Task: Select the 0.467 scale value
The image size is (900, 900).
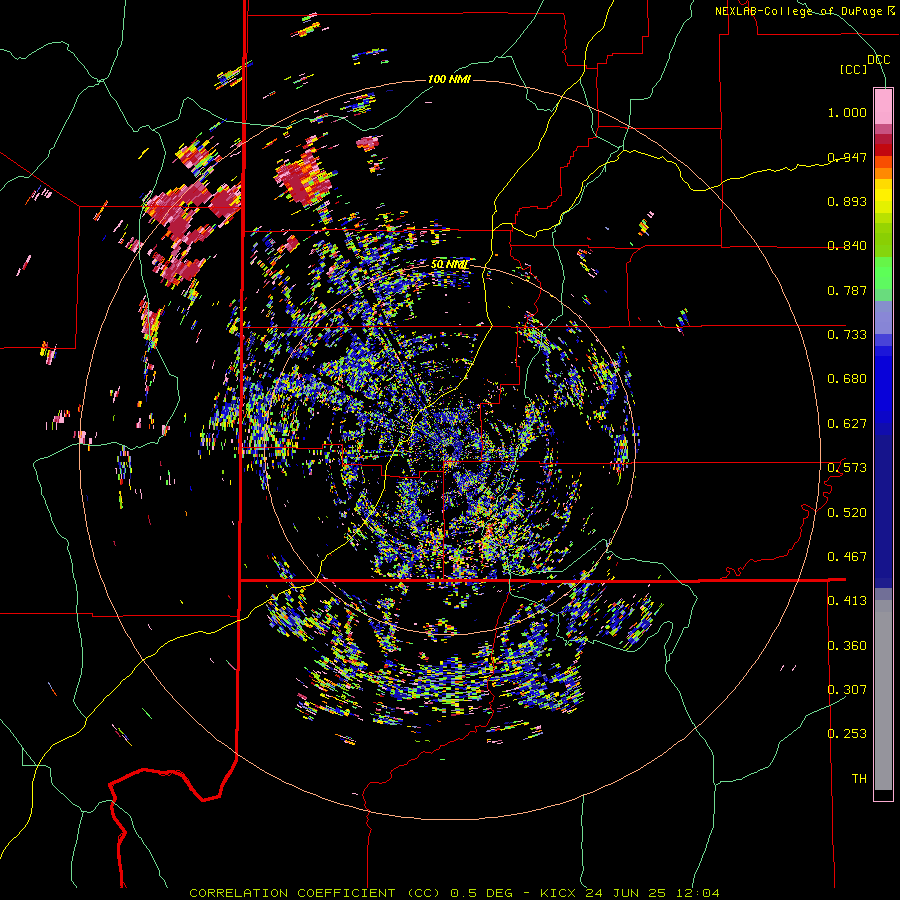Action: pyautogui.click(x=847, y=556)
